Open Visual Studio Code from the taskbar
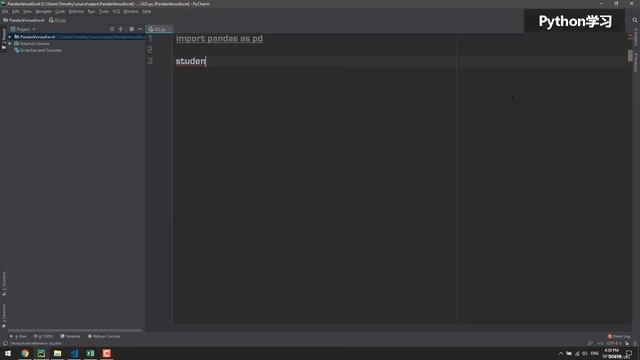This screenshot has height=360, width=640. (x=74, y=353)
